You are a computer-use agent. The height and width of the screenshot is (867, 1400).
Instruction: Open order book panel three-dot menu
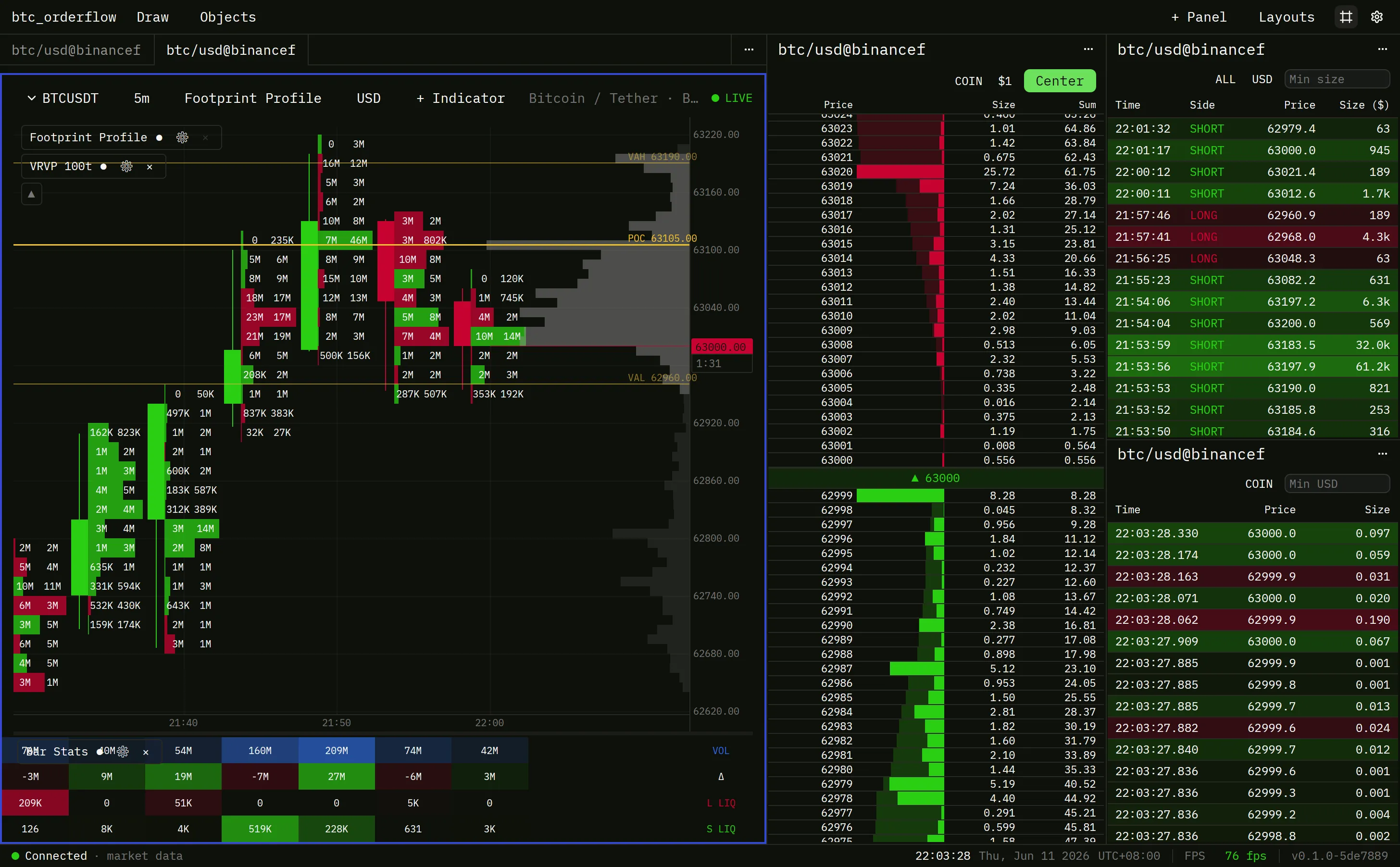tap(1088, 50)
